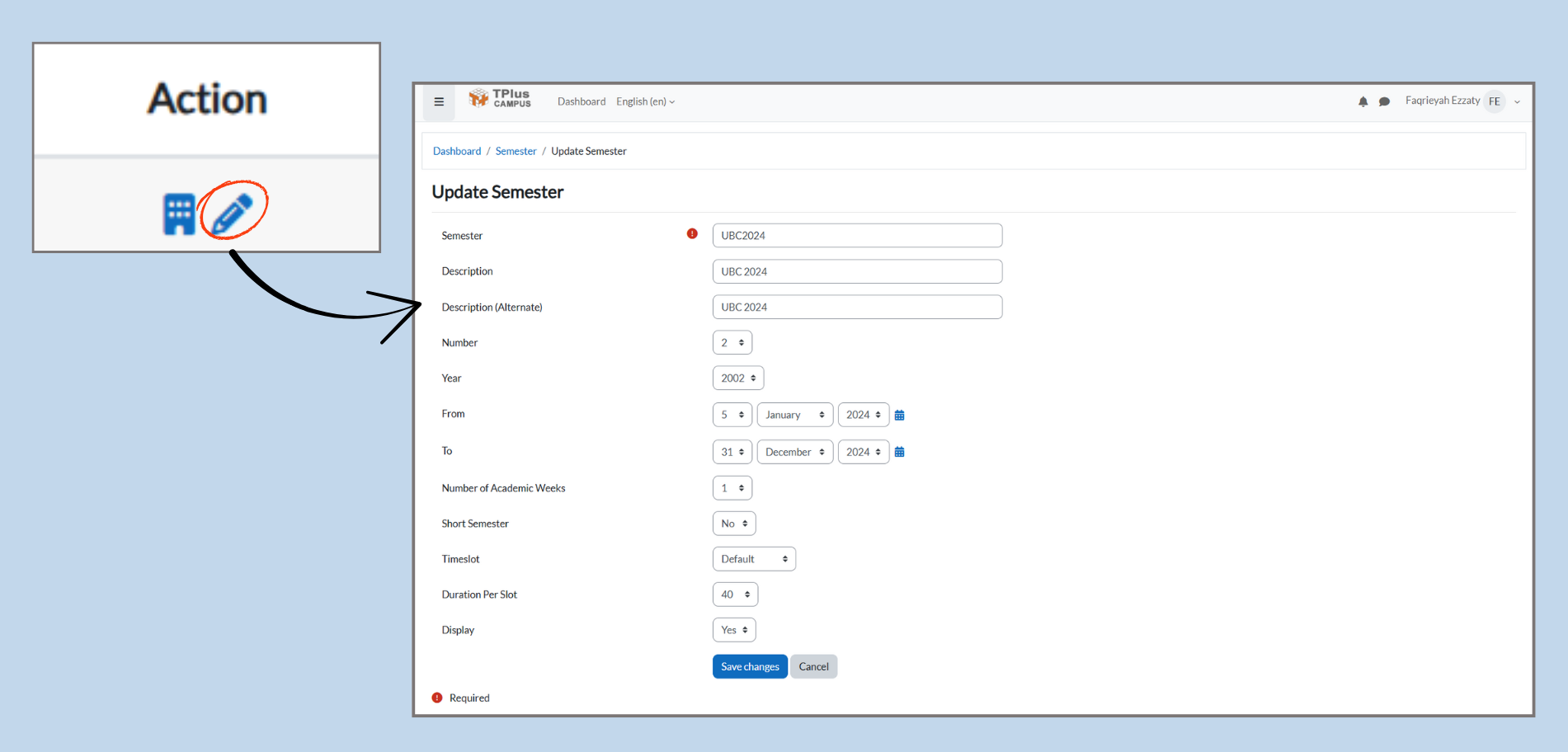Open the From date calendar picker
The width and height of the screenshot is (1568, 752).
pyautogui.click(x=900, y=416)
